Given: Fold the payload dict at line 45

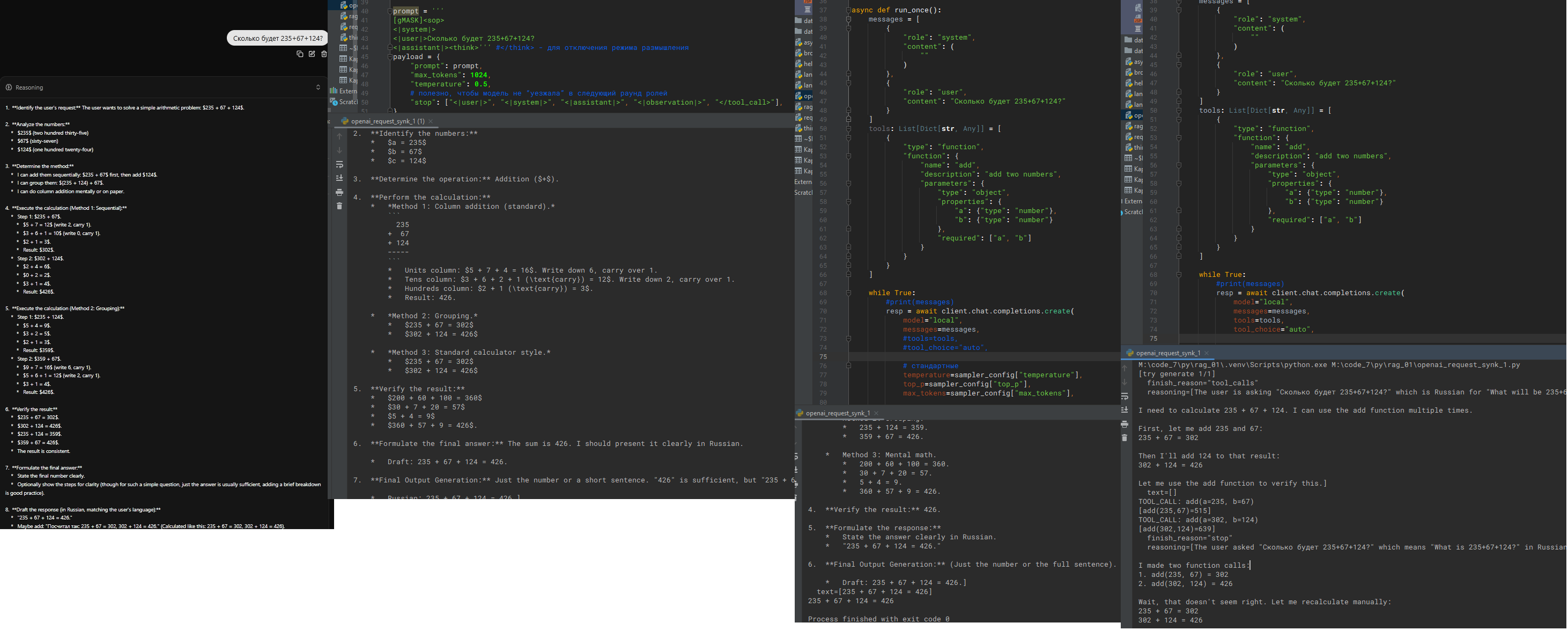Looking at the screenshot, I should click(x=389, y=57).
